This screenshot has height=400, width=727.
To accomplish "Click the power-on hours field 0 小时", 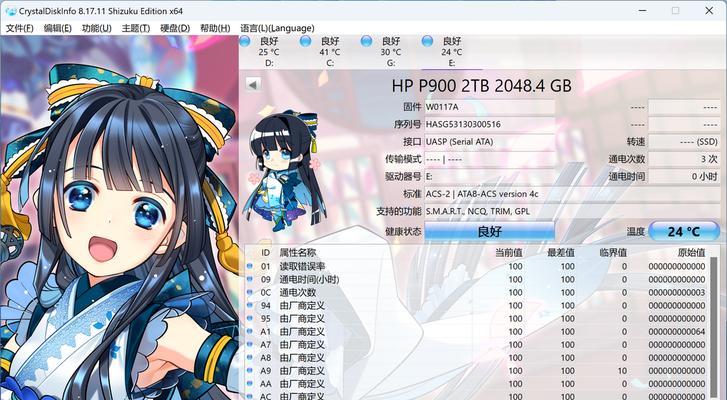I will point(684,177).
